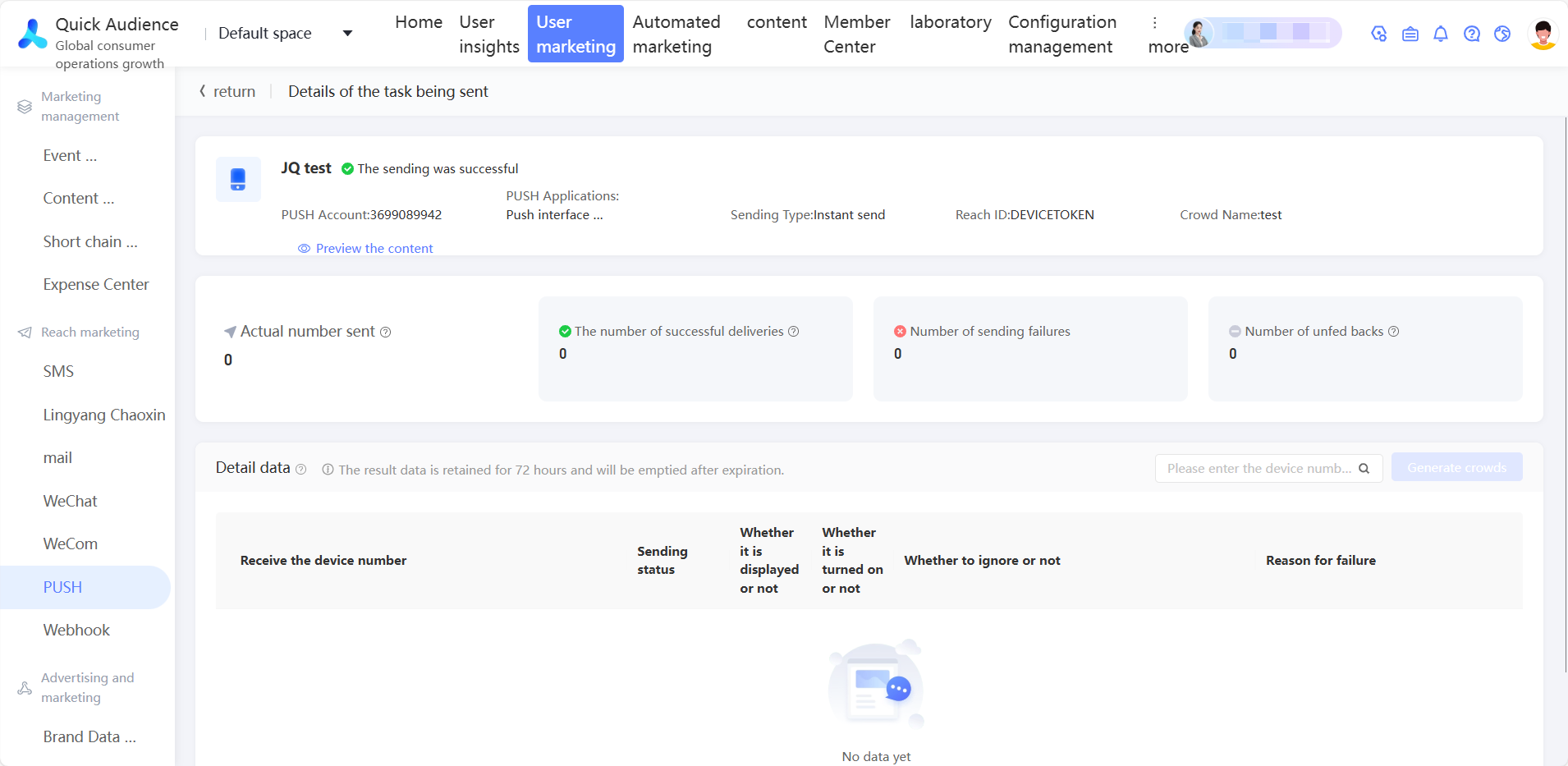Screen dimensions: 1568x766
Task: Open the globe language icon
Action: click(x=1502, y=34)
